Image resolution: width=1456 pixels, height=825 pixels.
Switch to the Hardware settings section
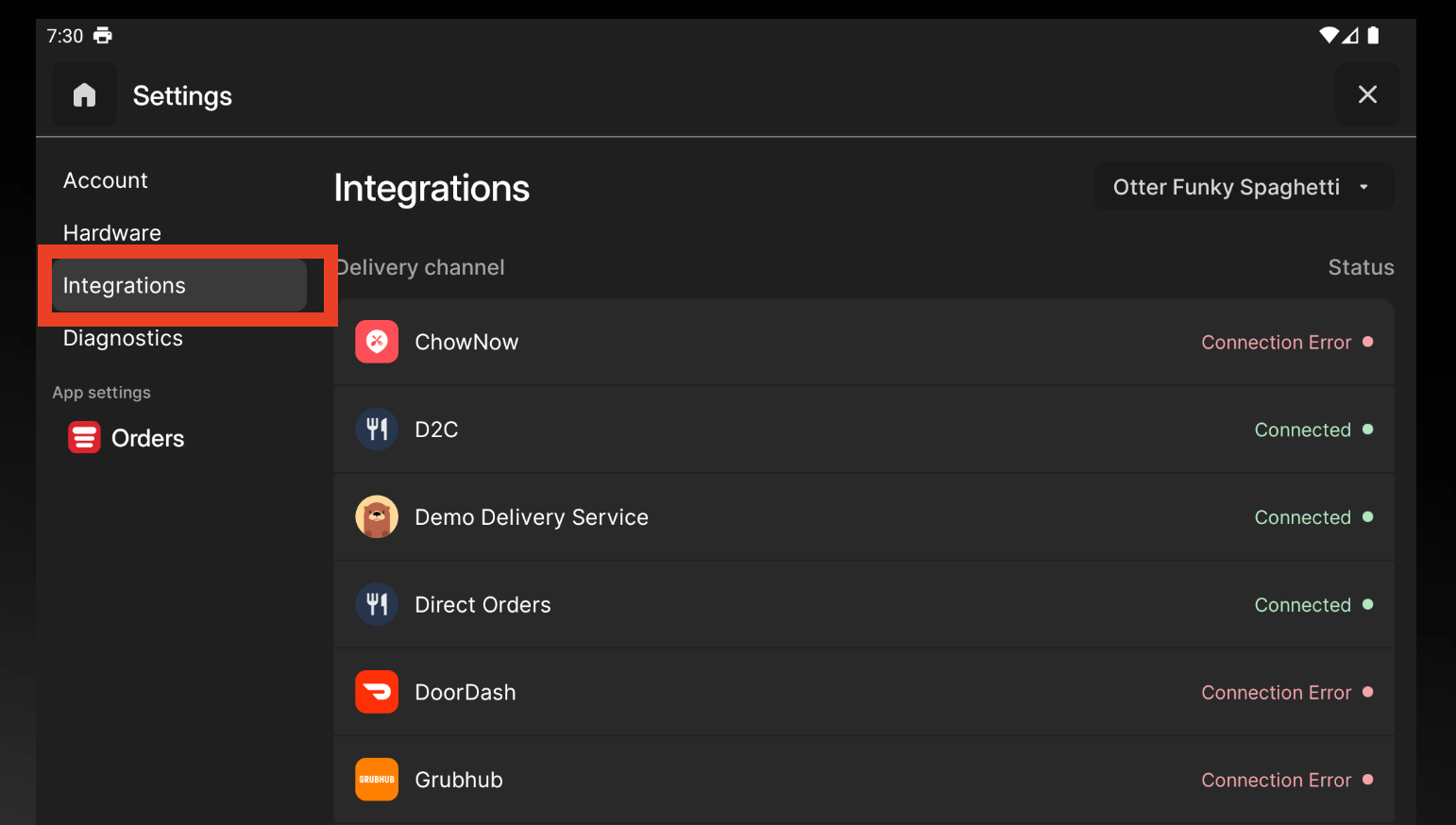click(x=112, y=232)
